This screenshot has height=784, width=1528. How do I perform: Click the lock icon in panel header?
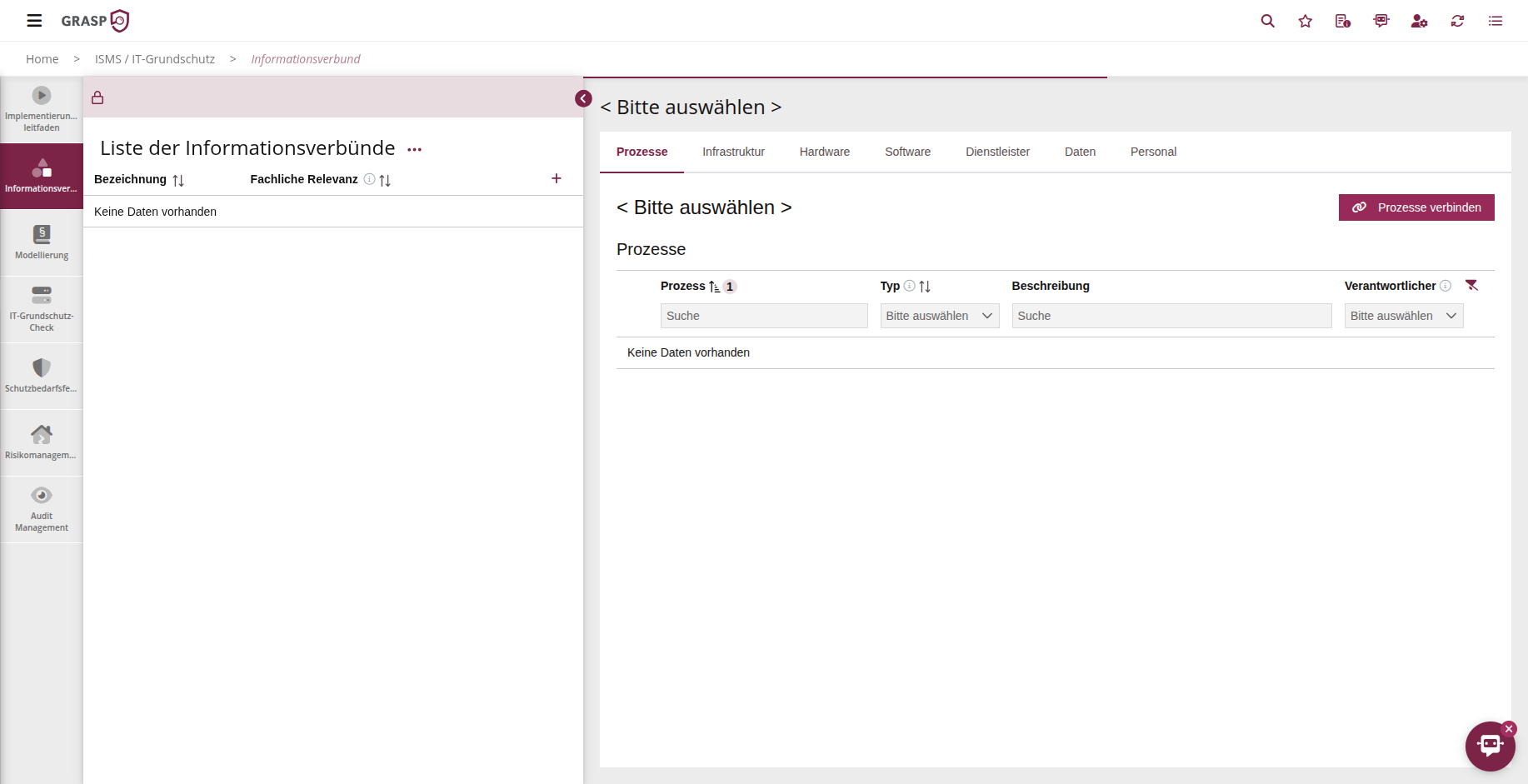point(97,97)
